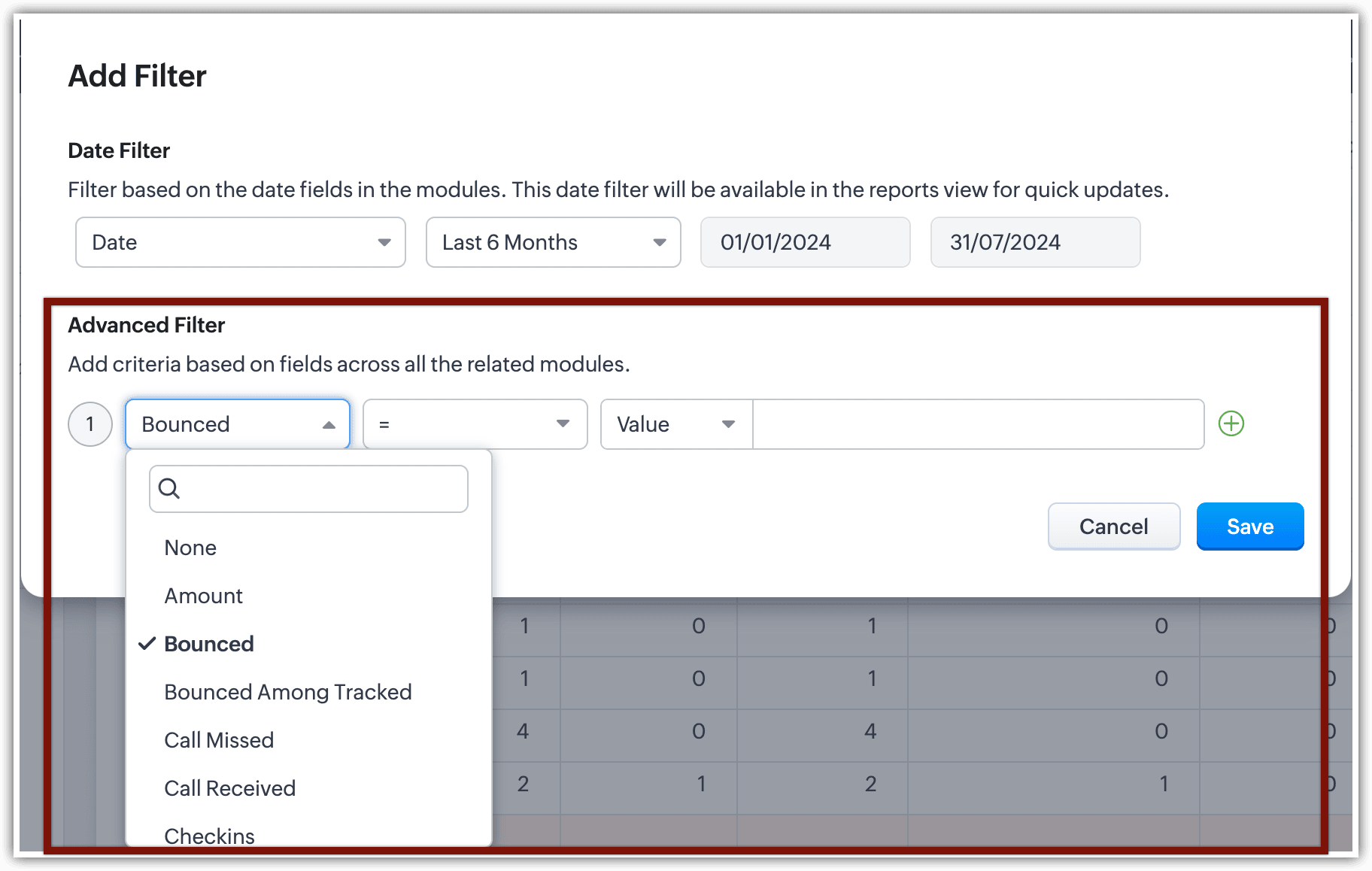Open the Value type dropdown
Screen dimensions: 1372x871
[675, 424]
